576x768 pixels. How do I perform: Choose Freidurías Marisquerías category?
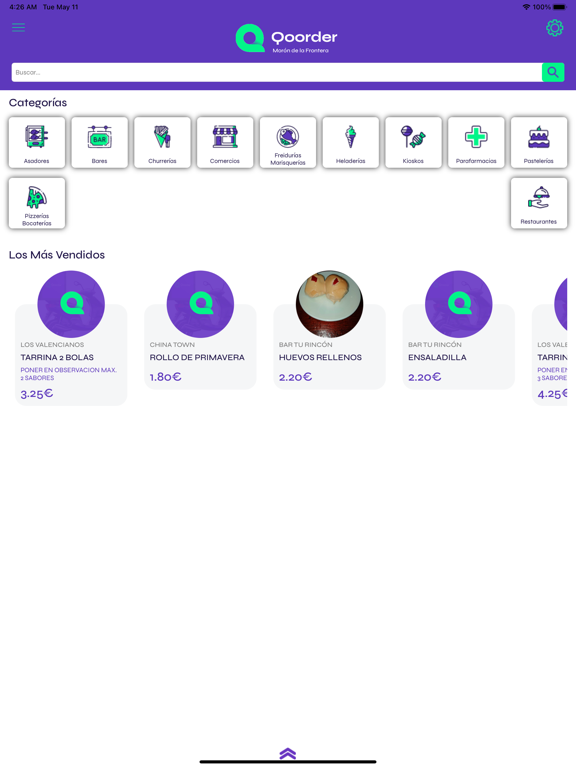tap(288, 143)
